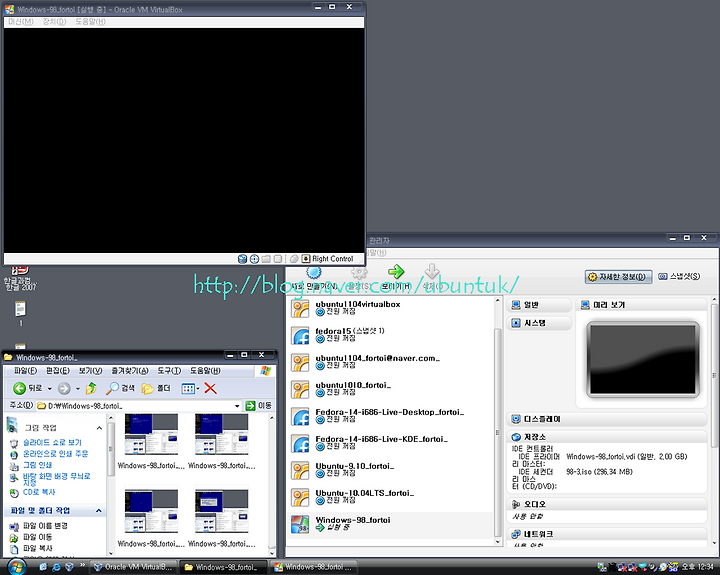This screenshot has height=575, width=720.
Task: Click the hard disk activity icon in VM status bar
Action: click(x=242, y=259)
